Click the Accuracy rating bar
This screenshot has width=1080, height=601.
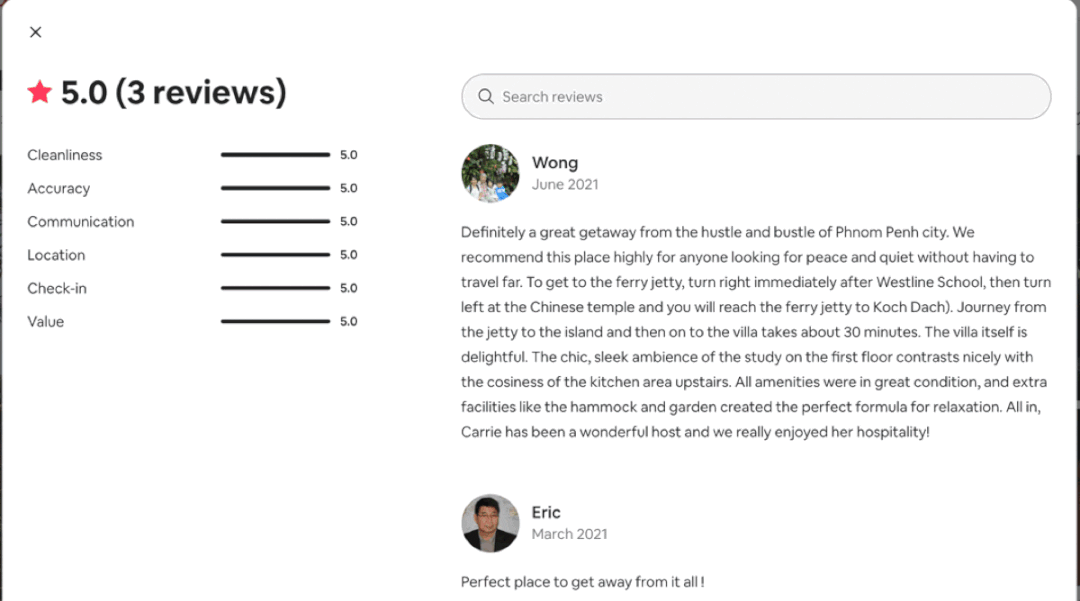276,188
